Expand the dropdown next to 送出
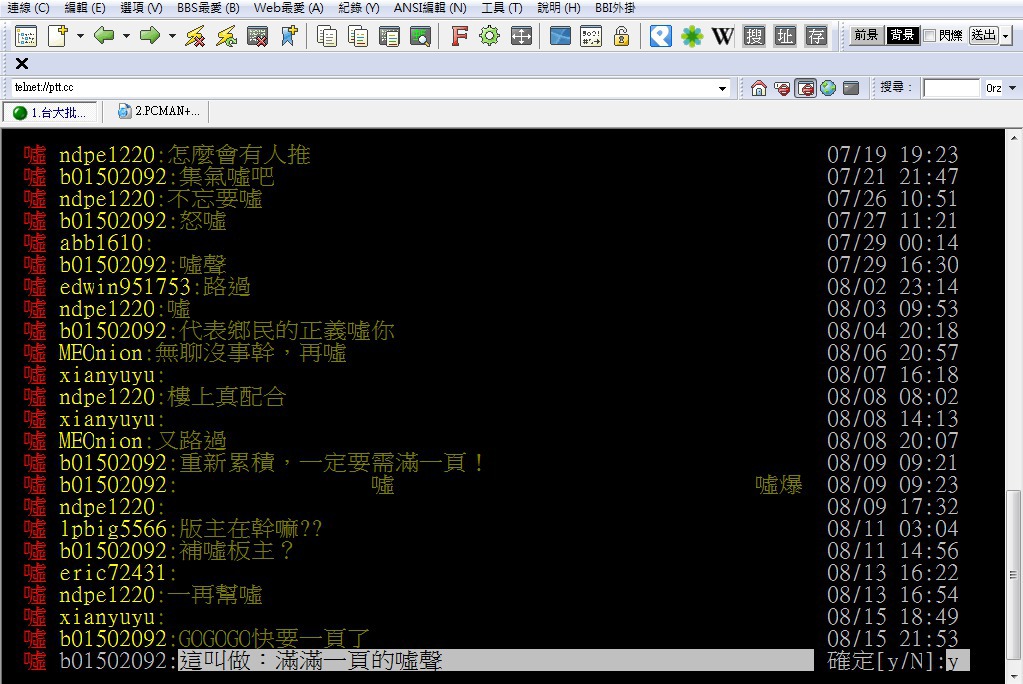Viewport: 1023px width, 684px height. click(1006, 36)
